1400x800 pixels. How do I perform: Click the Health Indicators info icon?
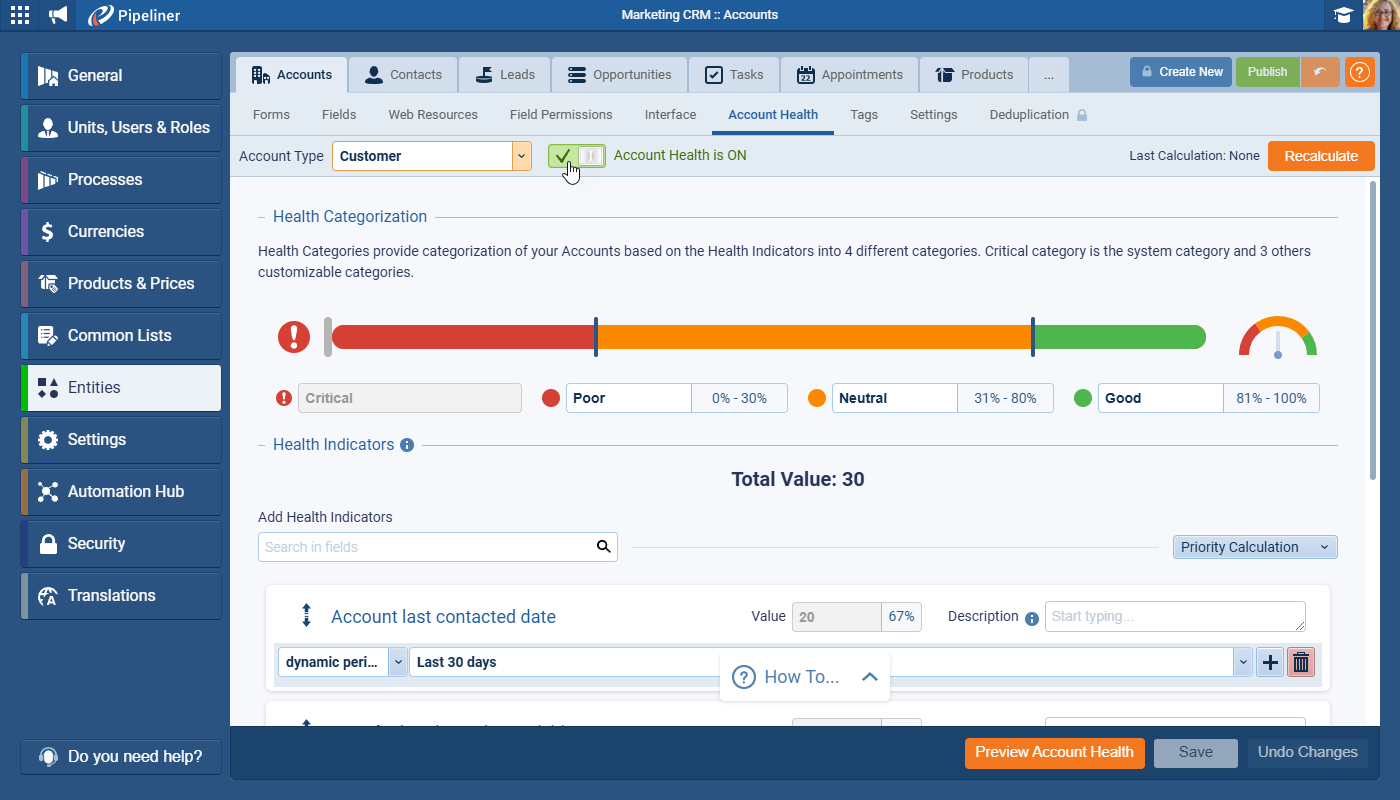pos(407,445)
